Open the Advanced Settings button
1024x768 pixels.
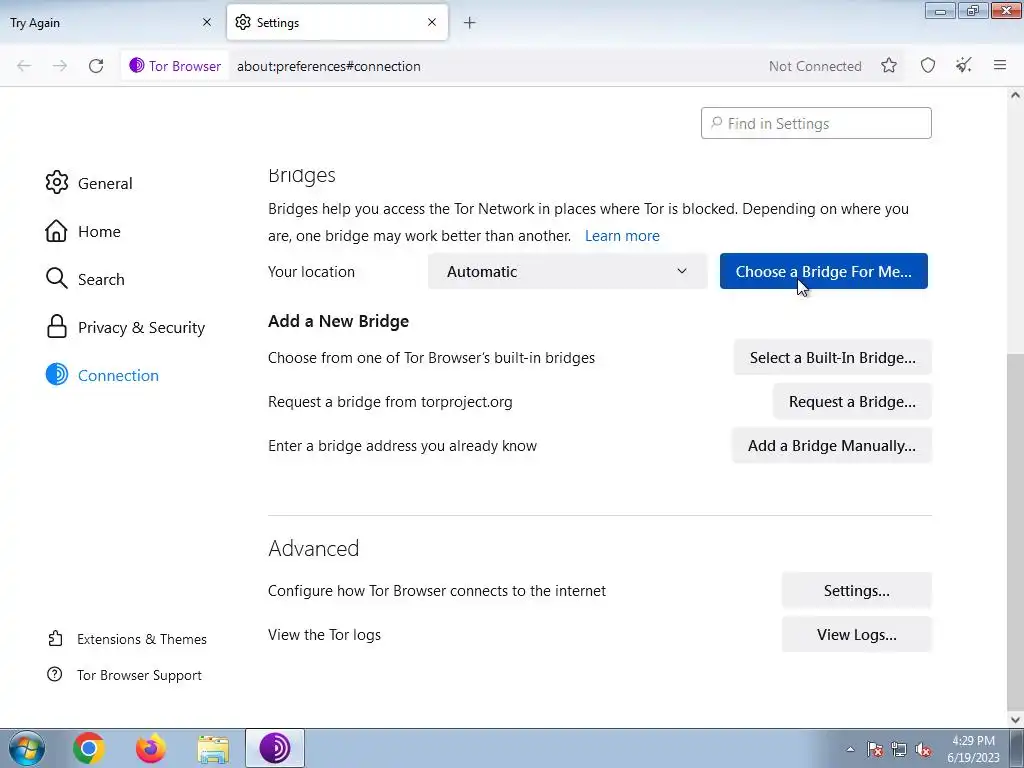coord(857,590)
